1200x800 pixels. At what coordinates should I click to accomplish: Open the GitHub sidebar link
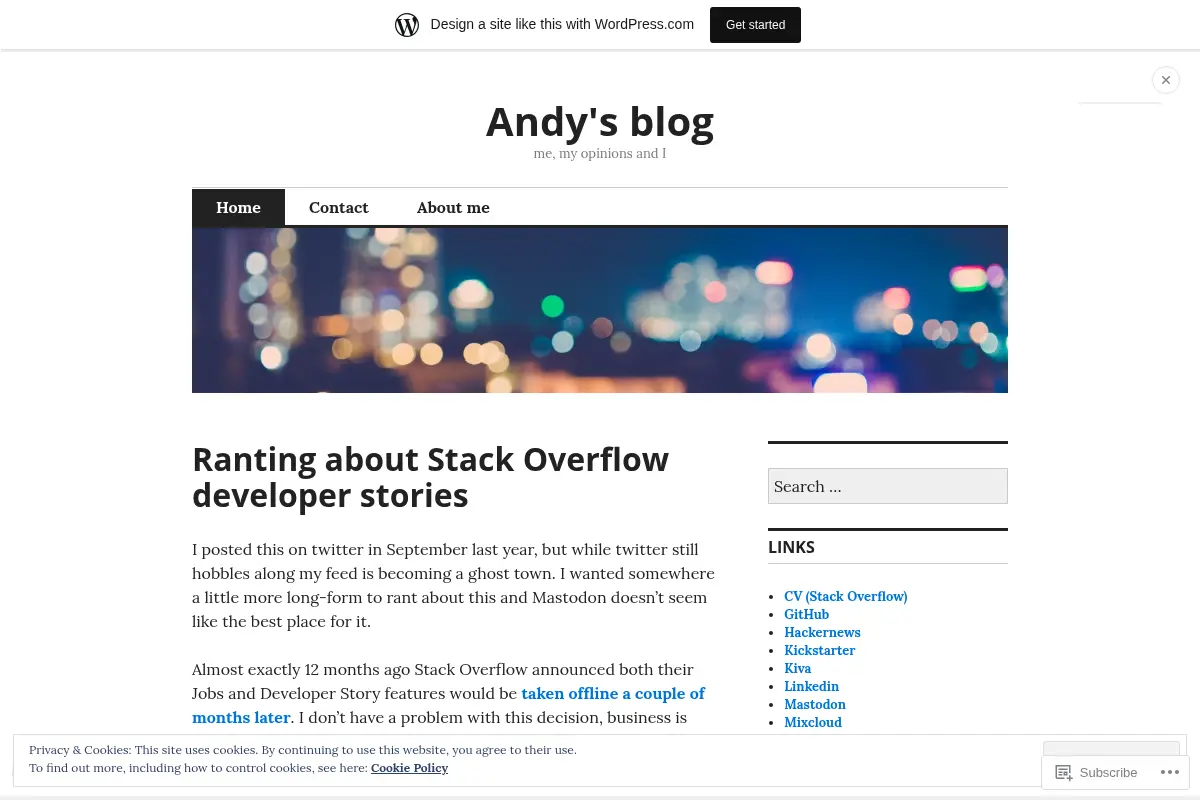click(806, 614)
